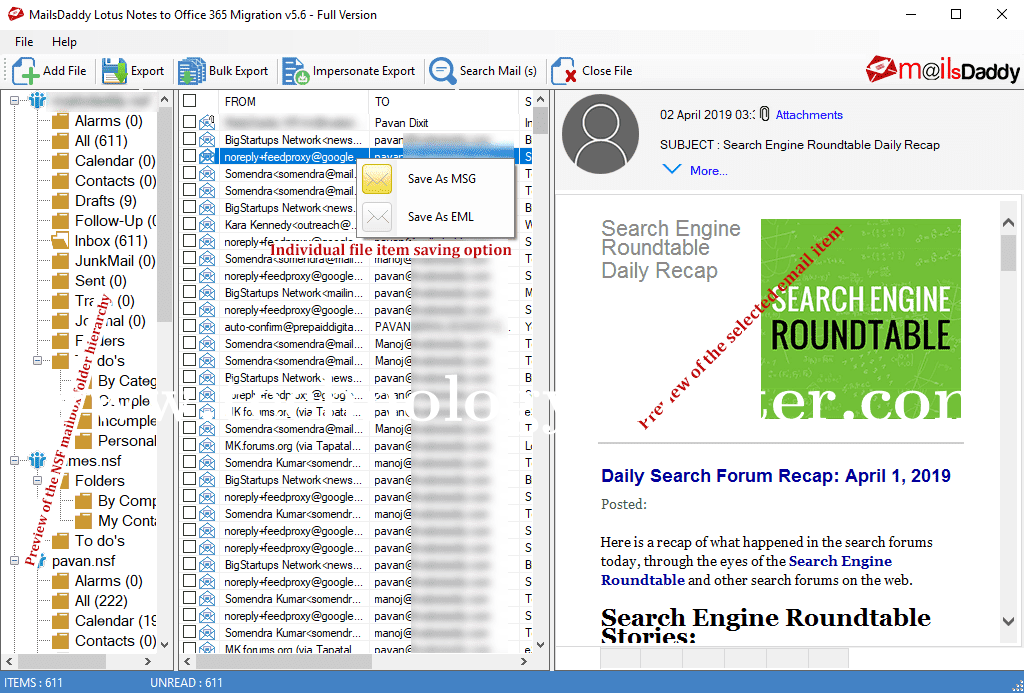Open the Attachments link
Screen dimensions: 1024x693
point(809,115)
